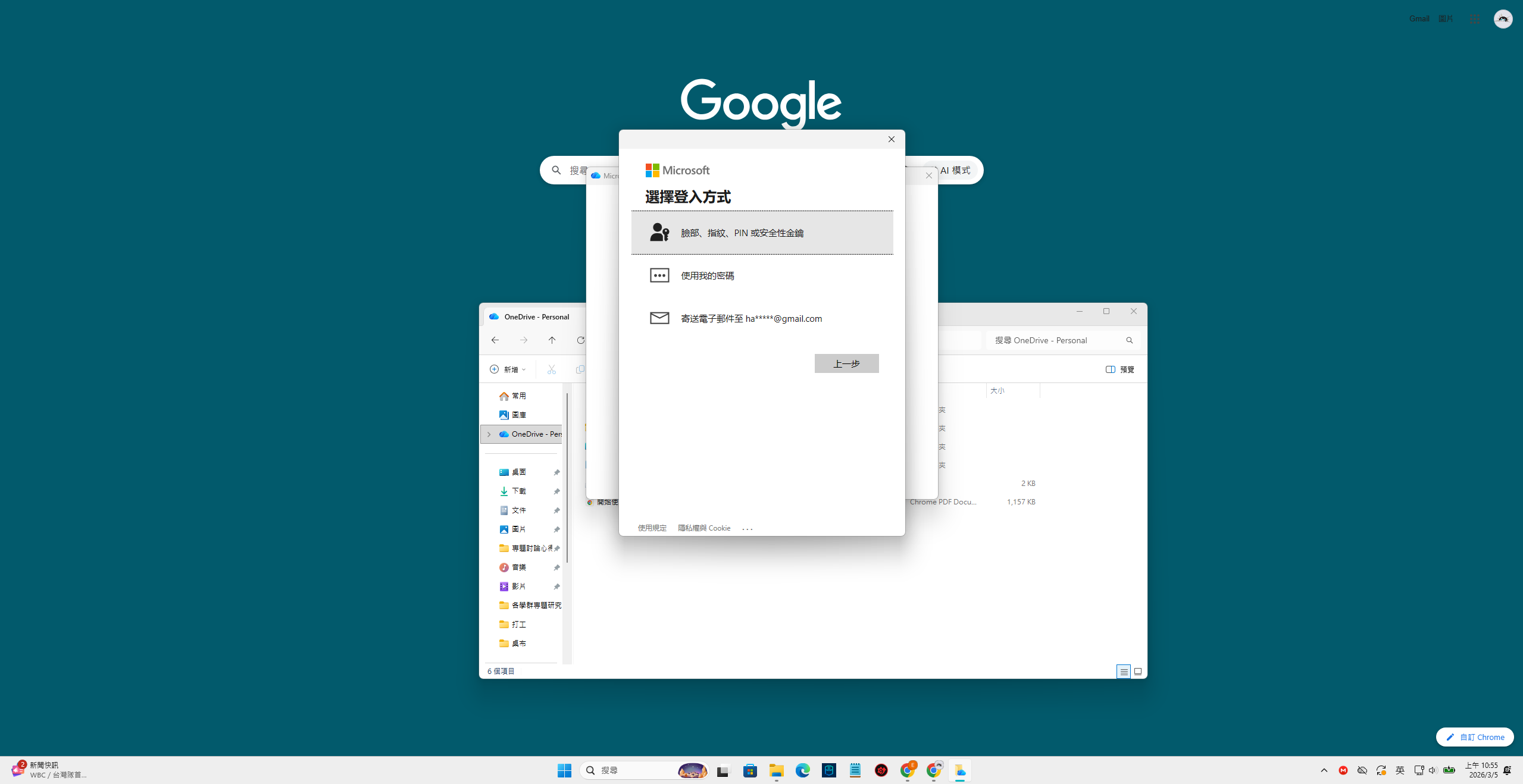Click the 6 個項目 status bar text

[501, 672]
